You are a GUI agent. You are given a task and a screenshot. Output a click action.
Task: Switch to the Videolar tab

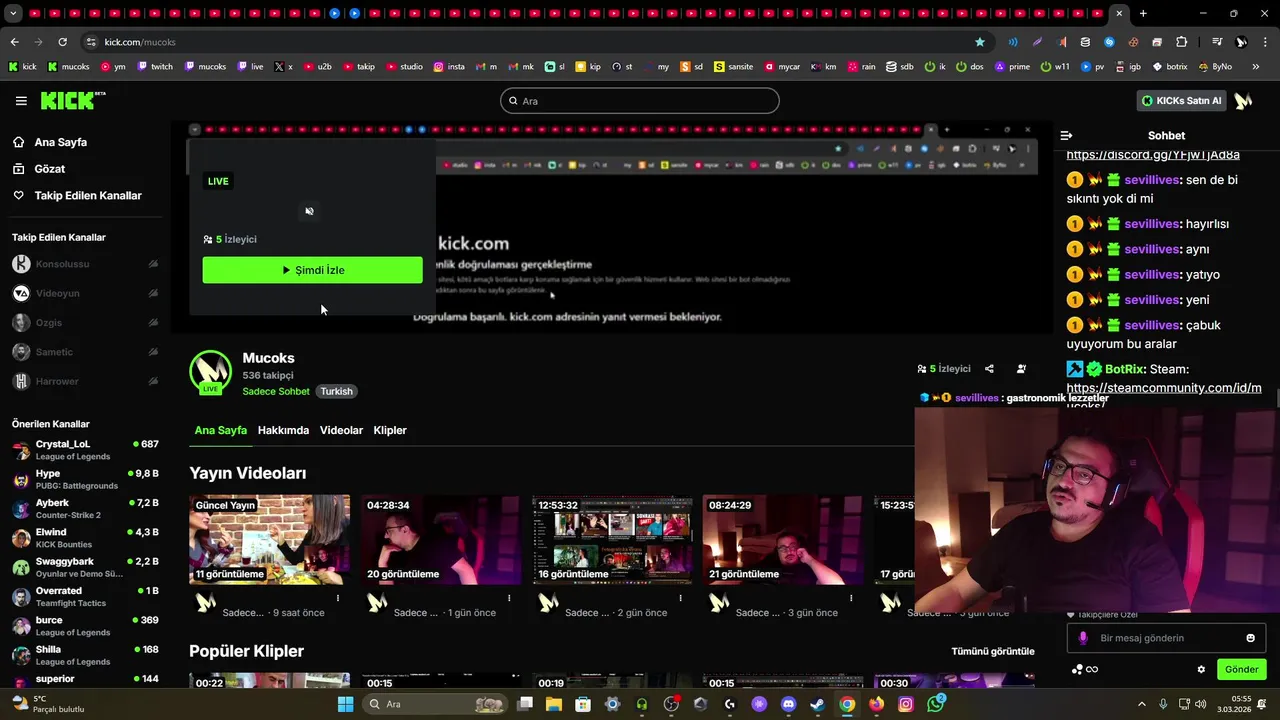coord(341,430)
